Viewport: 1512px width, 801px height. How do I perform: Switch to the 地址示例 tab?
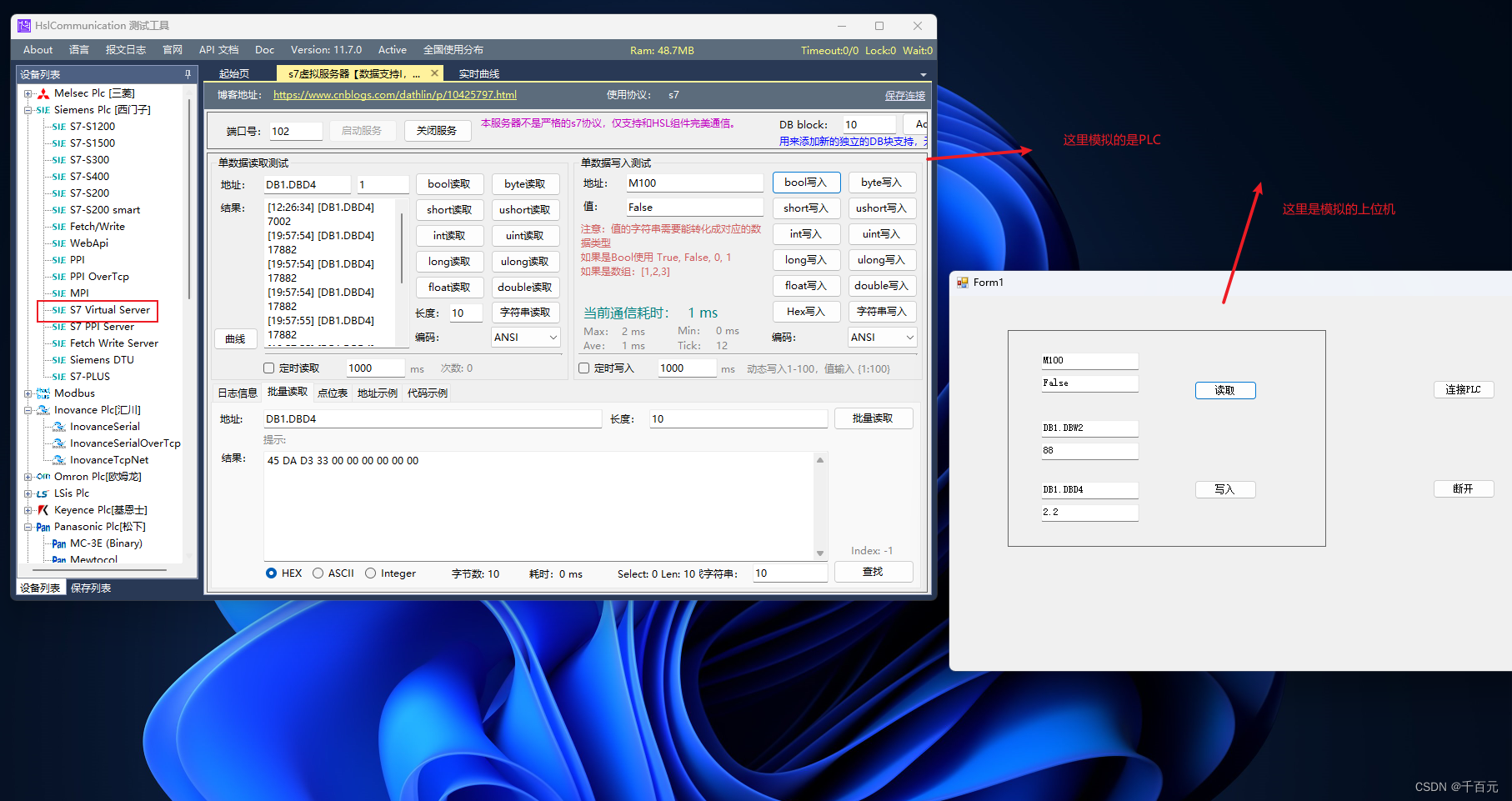(x=378, y=393)
